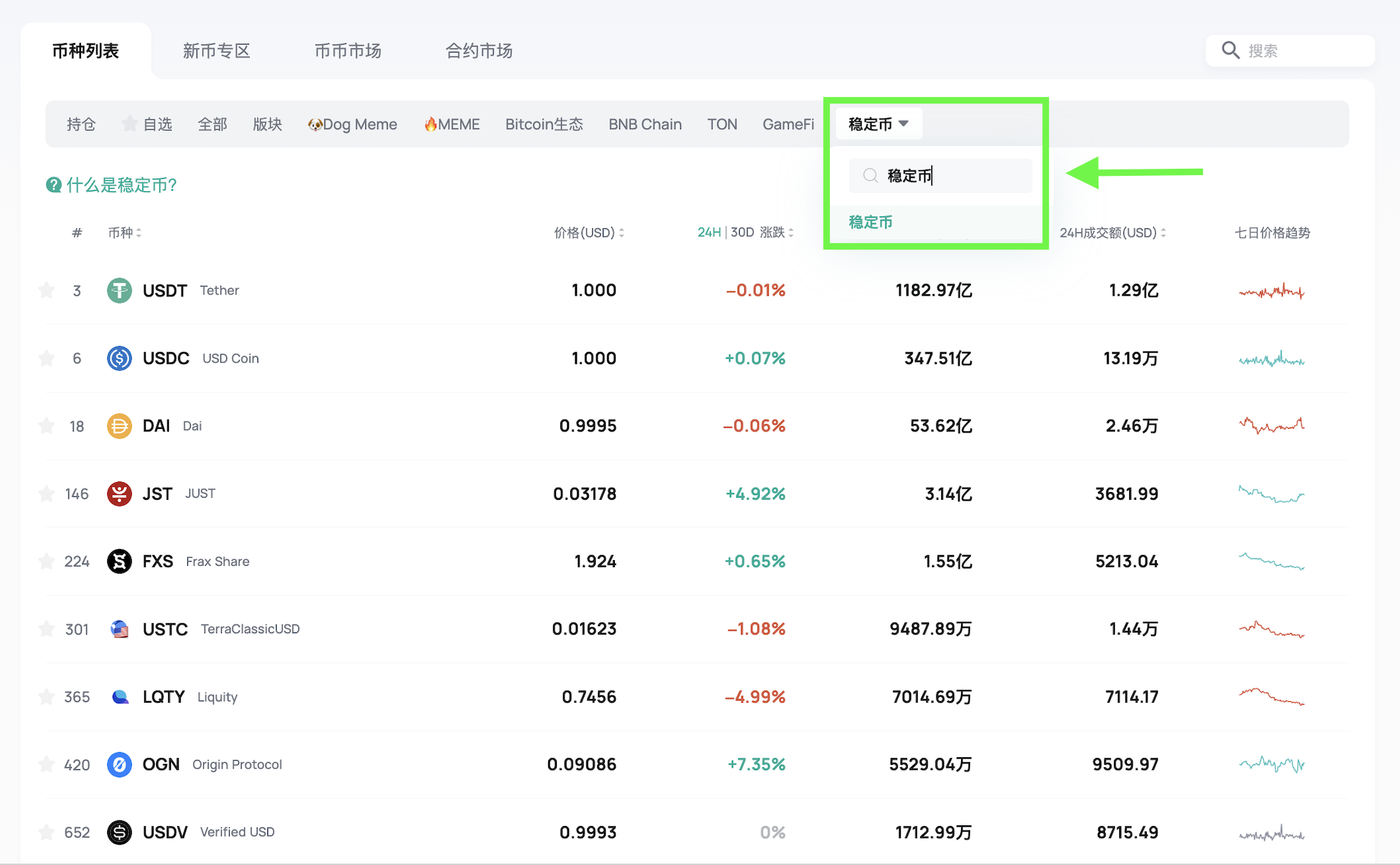
Task: Click the USDT Tether coin logo
Action: [119, 291]
